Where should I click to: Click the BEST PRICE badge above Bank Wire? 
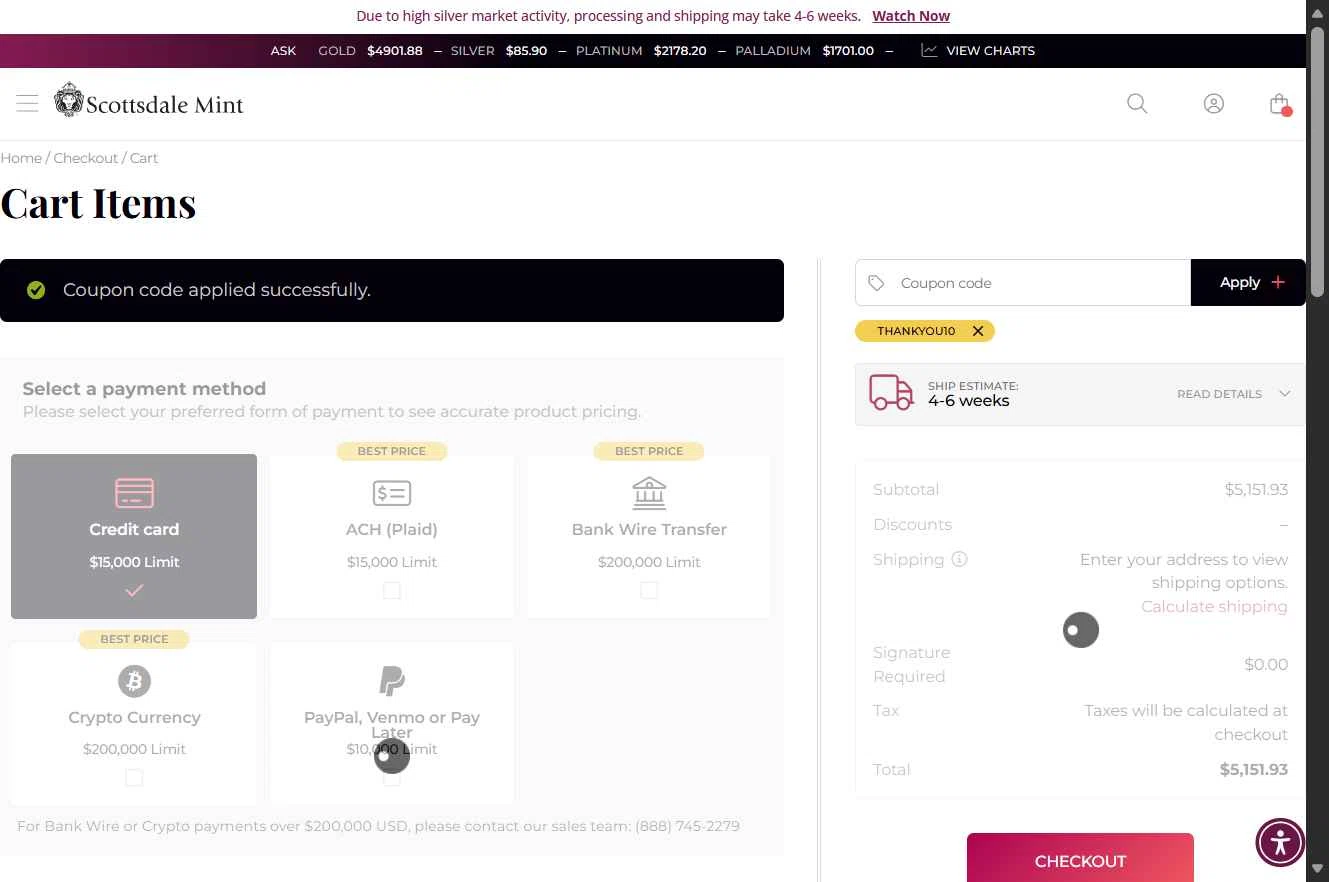[x=649, y=451]
